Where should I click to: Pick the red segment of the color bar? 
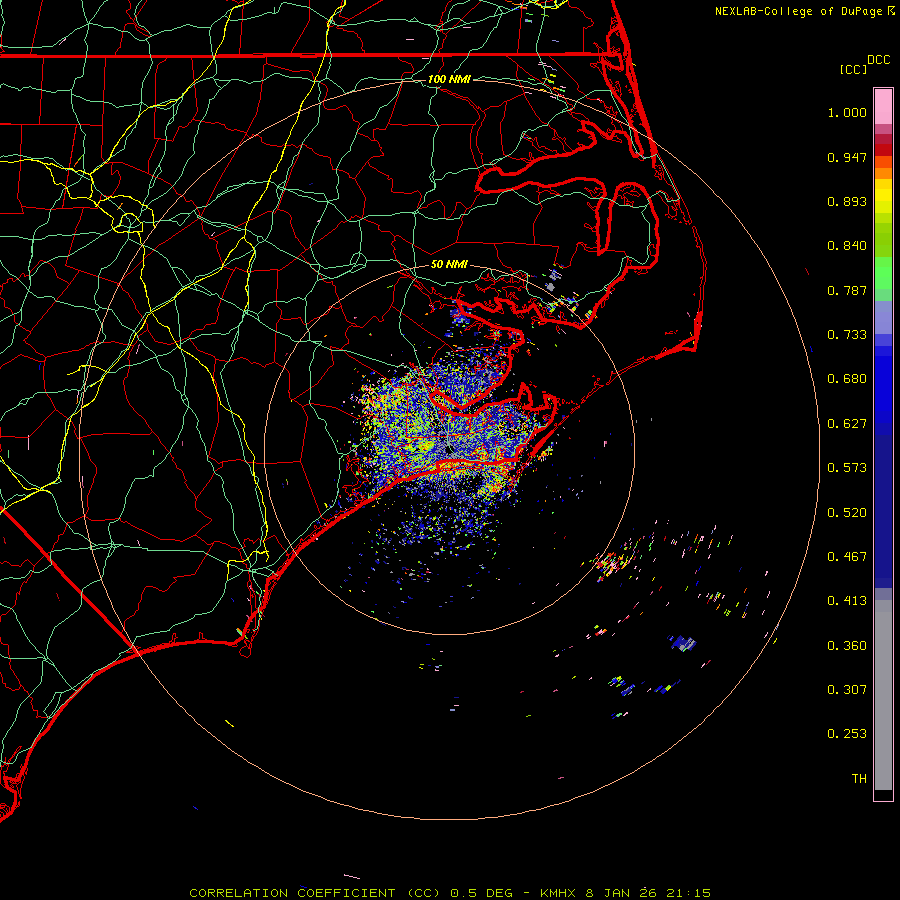[x=883, y=150]
